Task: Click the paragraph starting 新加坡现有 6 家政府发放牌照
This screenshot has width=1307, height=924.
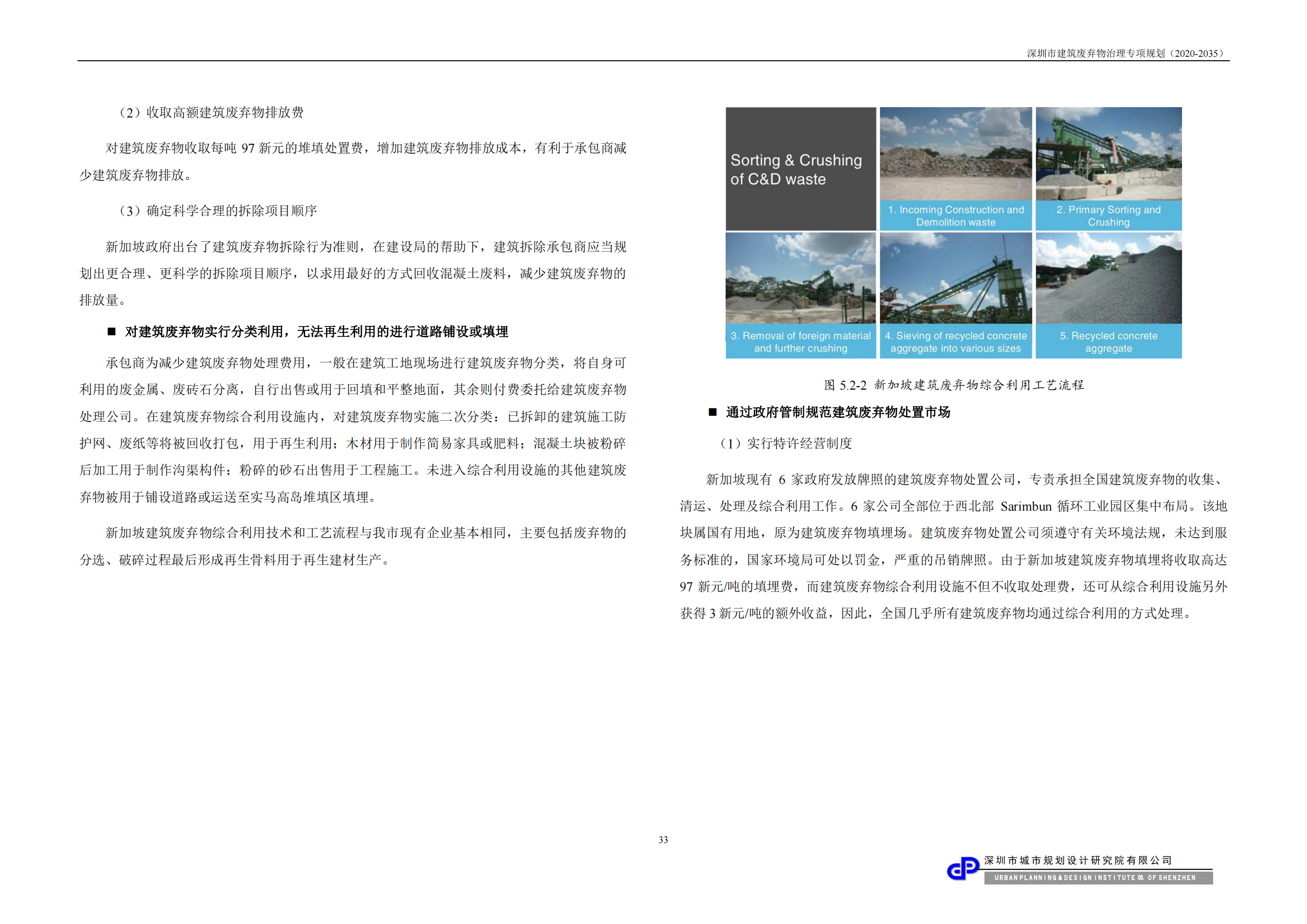Action: pyautogui.click(x=953, y=546)
